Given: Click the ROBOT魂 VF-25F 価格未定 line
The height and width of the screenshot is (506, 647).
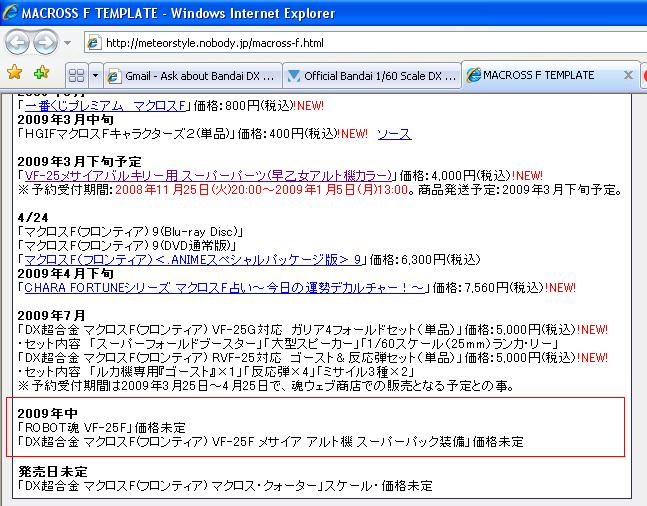Looking at the screenshot, I should click(102, 428).
